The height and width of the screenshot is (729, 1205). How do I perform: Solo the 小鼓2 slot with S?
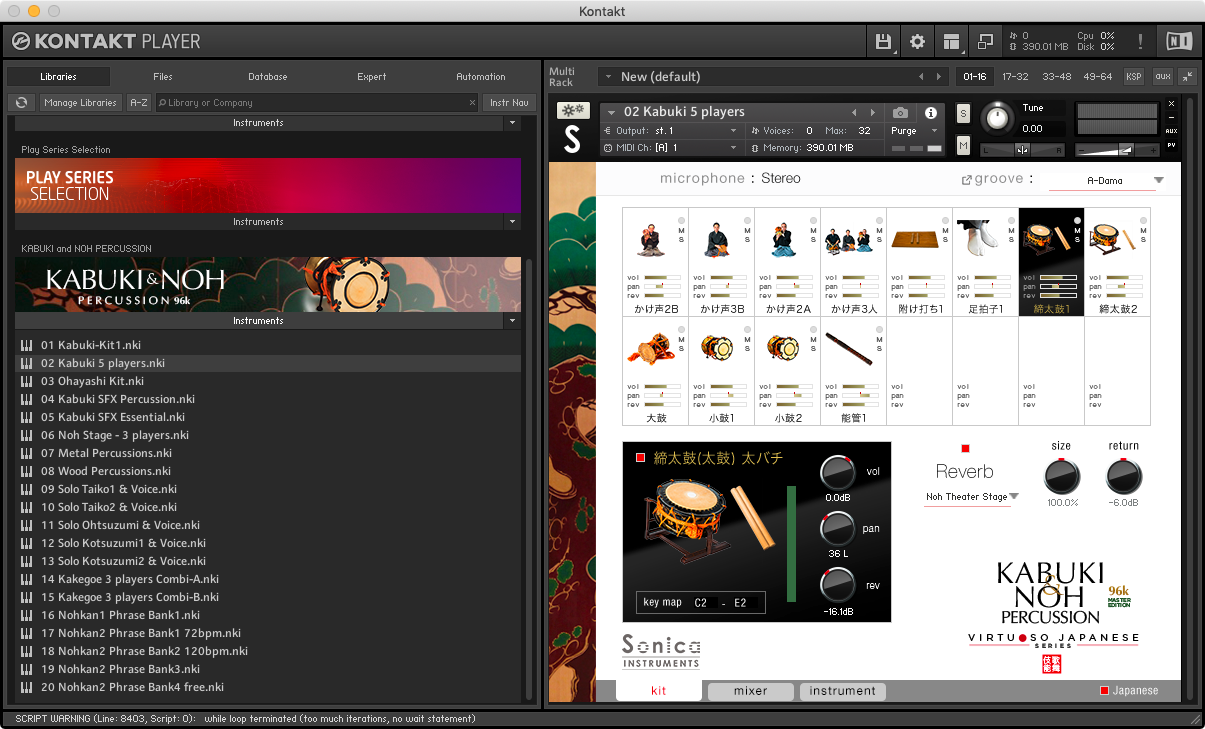tap(813, 349)
